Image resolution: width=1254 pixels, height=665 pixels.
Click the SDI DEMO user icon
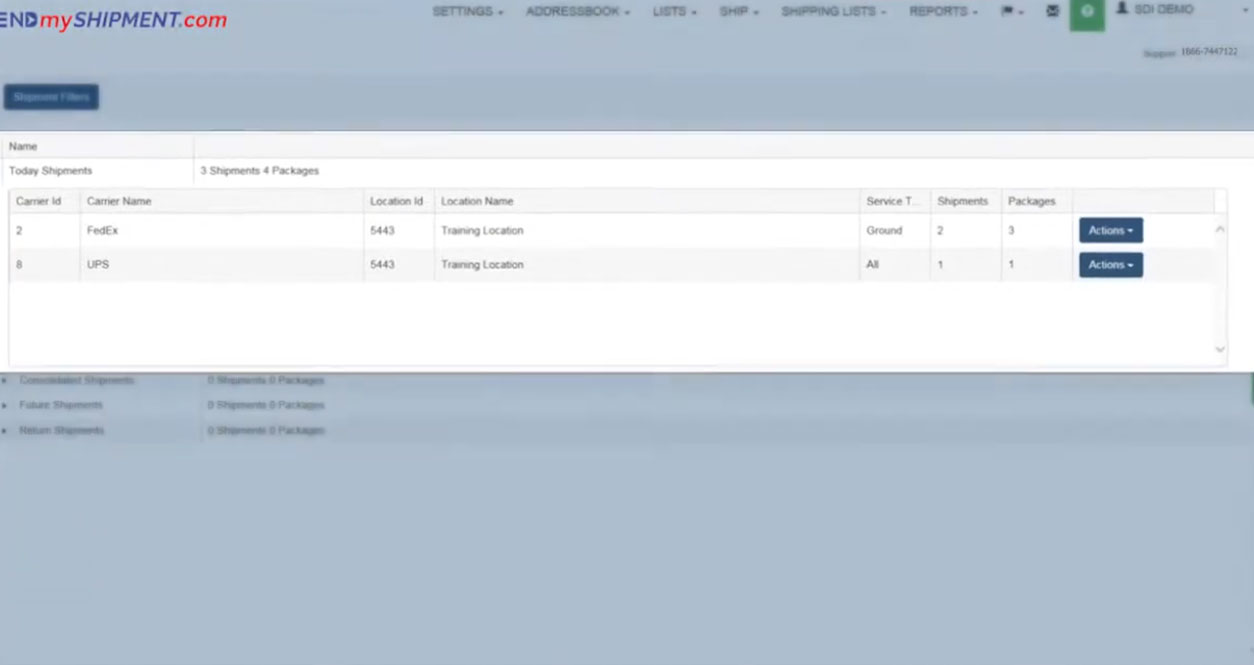(x=1122, y=9)
